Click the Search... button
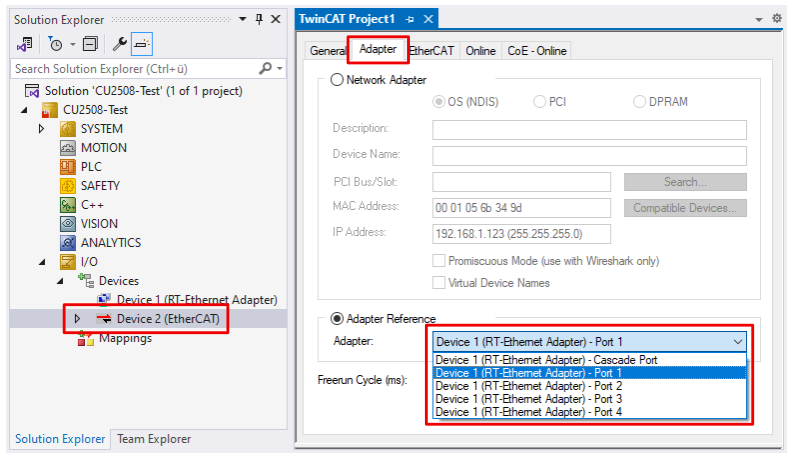This screenshot has height=459, width=793. (x=685, y=182)
